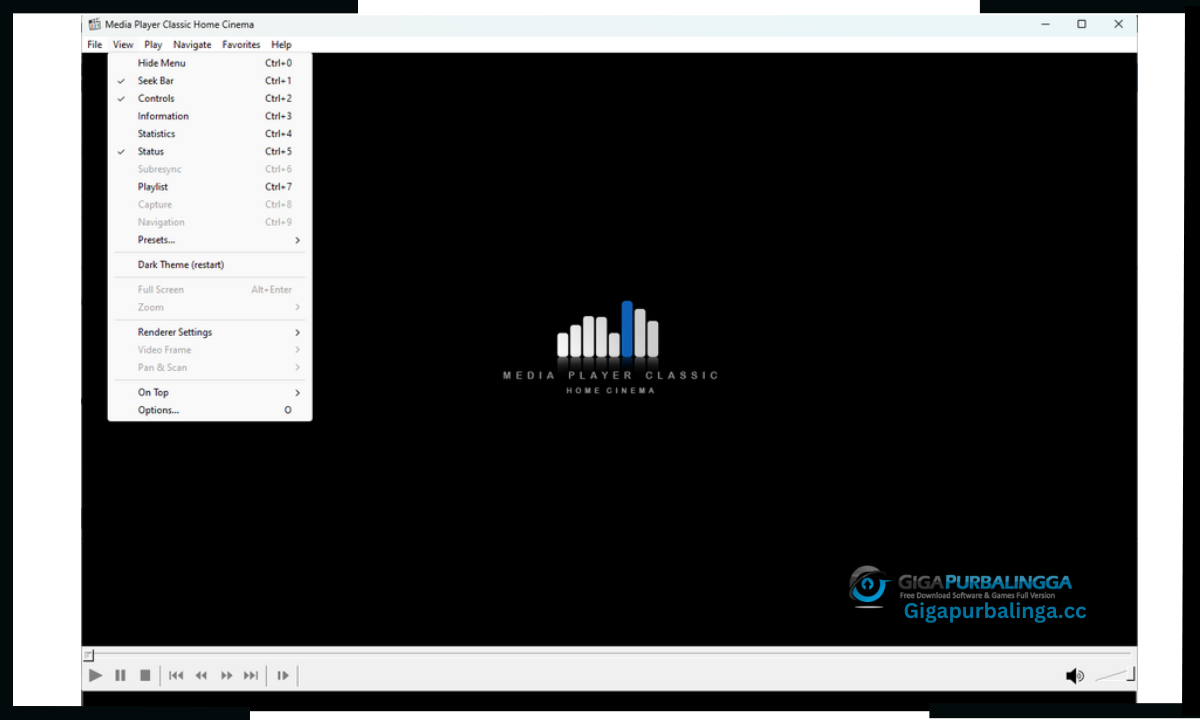
Task: Maximize the Media Player Classic window
Action: pos(1082,24)
